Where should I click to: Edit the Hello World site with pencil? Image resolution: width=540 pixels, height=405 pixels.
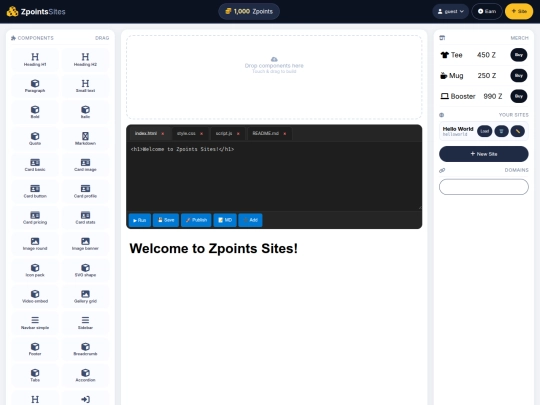pos(518,131)
